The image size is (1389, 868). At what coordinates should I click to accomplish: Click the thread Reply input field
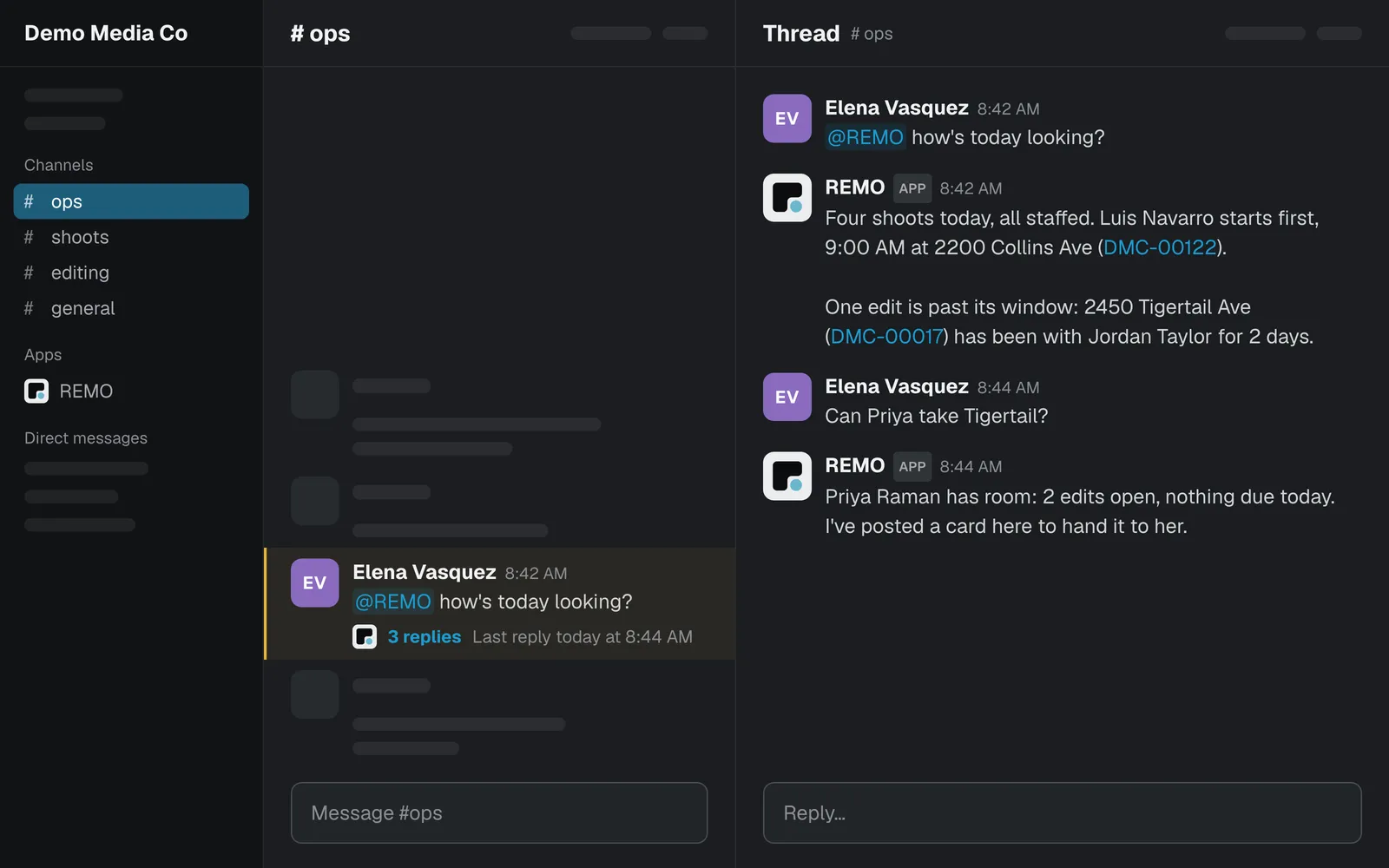click(x=1062, y=813)
